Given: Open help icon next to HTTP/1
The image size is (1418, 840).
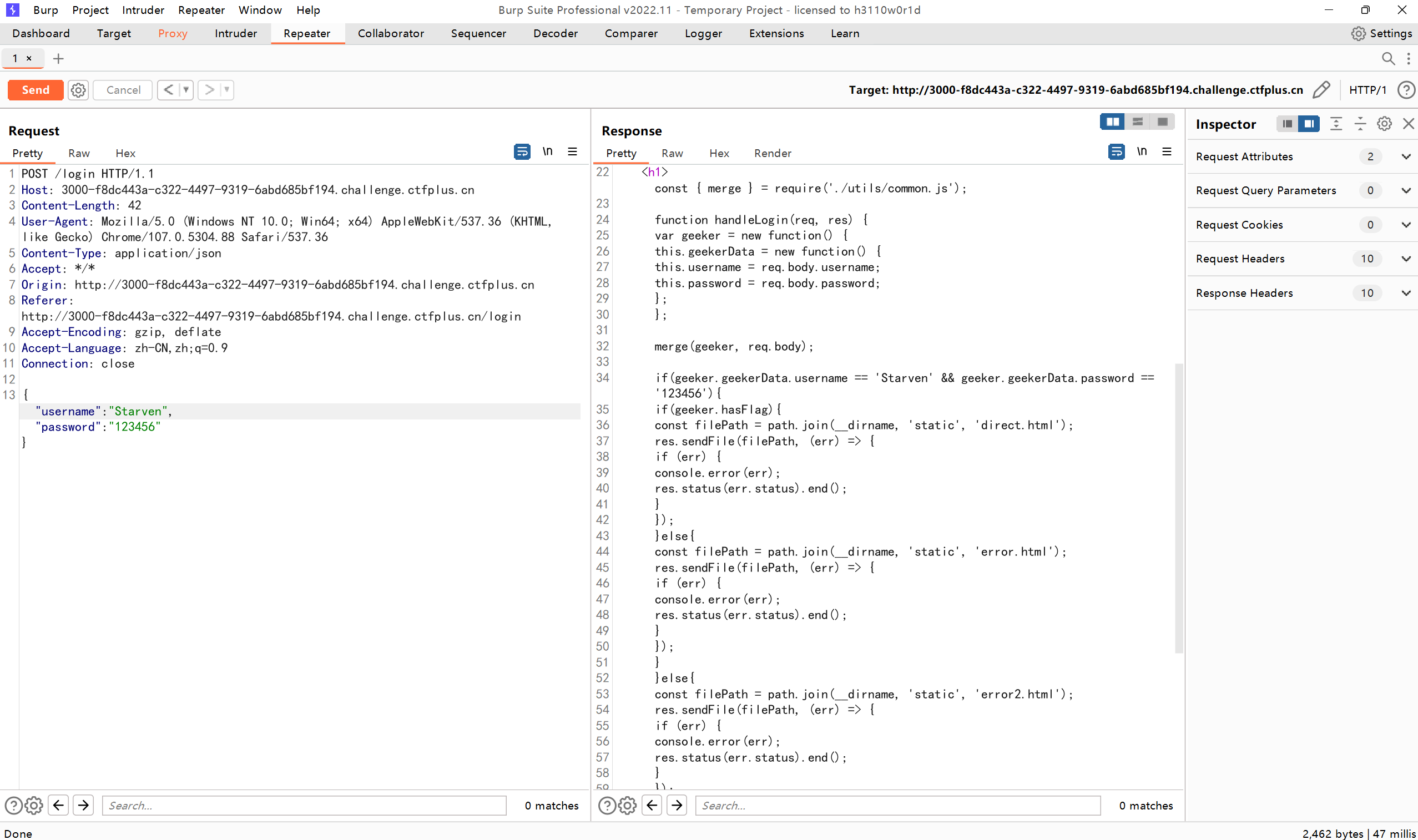Looking at the screenshot, I should 1406,90.
